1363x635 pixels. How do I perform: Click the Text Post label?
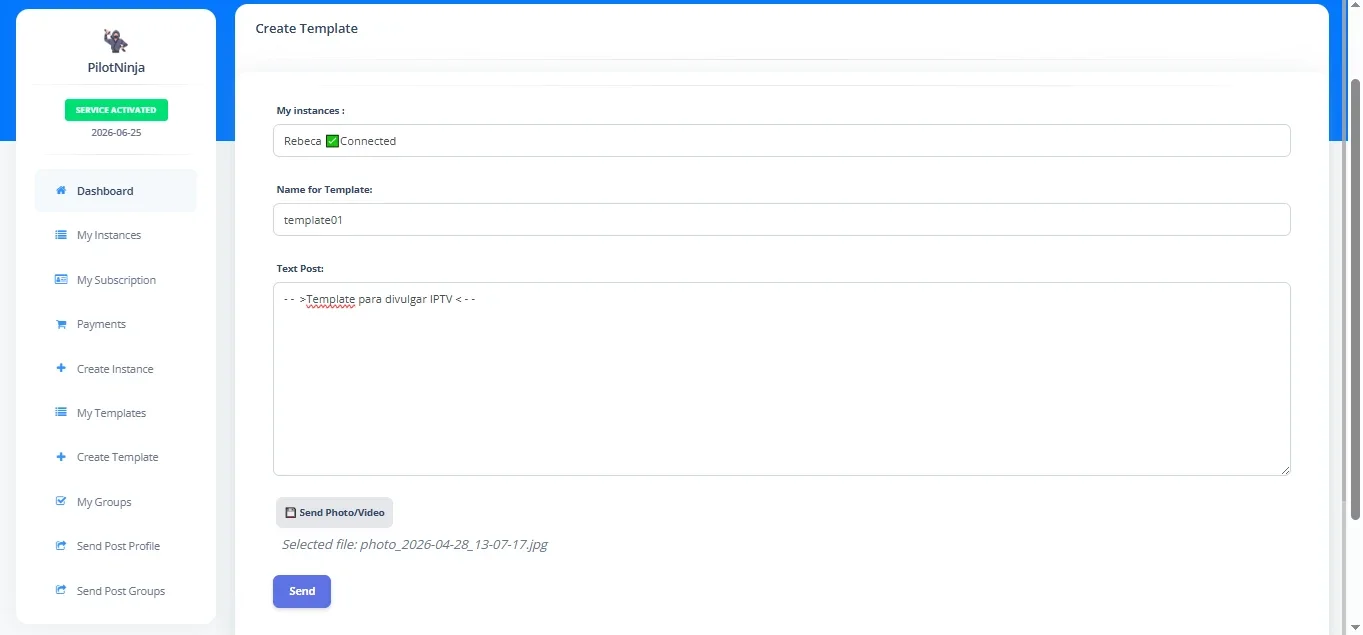pos(300,268)
